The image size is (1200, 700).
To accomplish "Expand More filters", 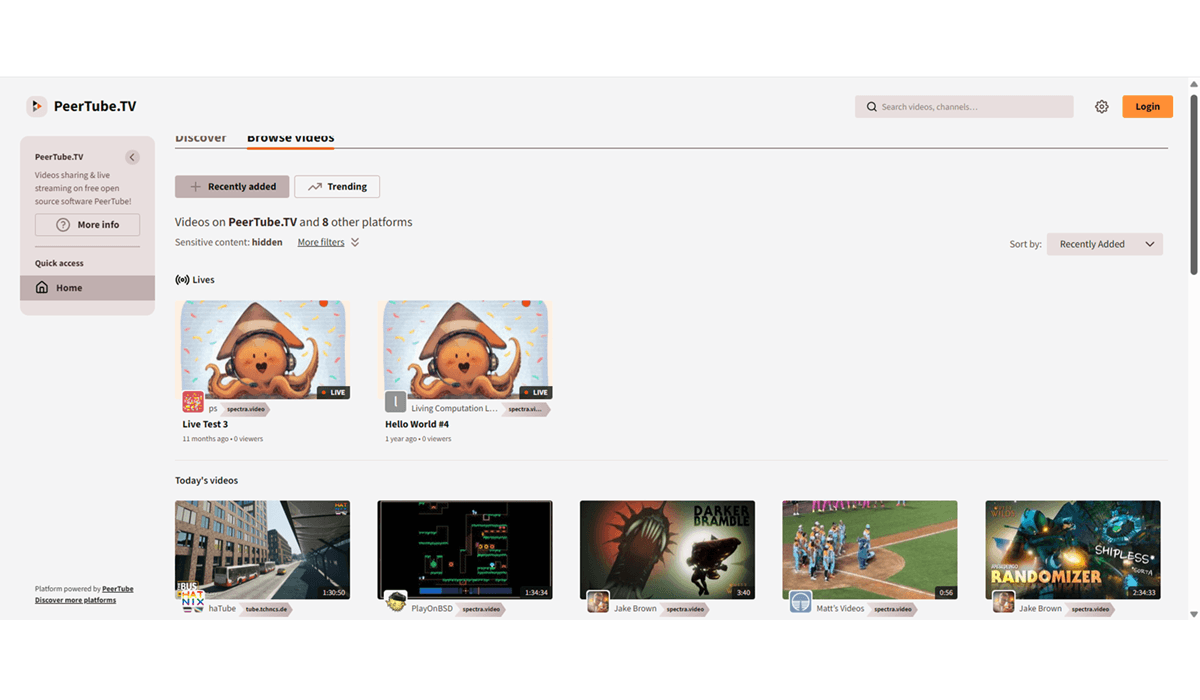I will 328,242.
